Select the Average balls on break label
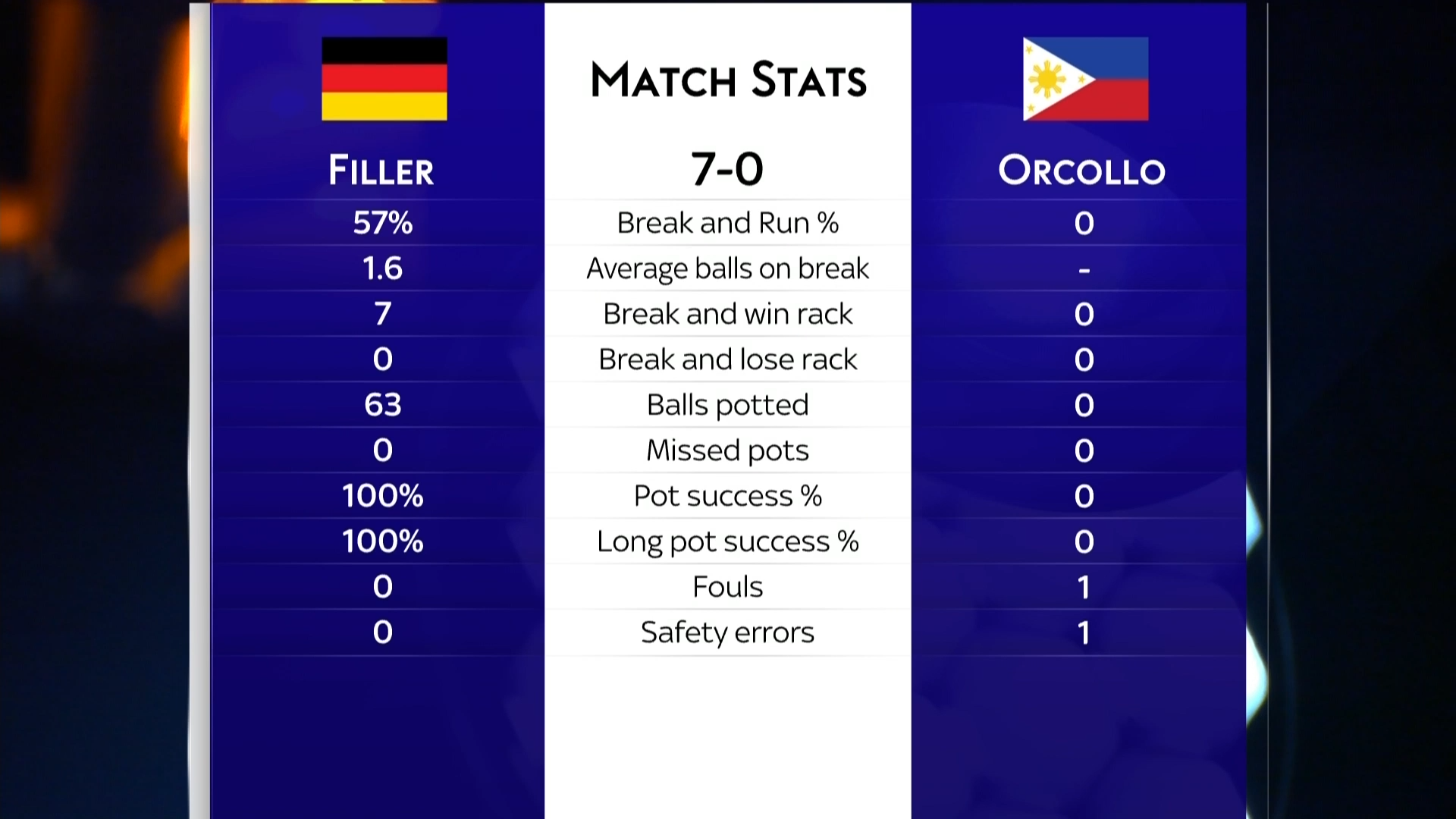 pos(727,268)
